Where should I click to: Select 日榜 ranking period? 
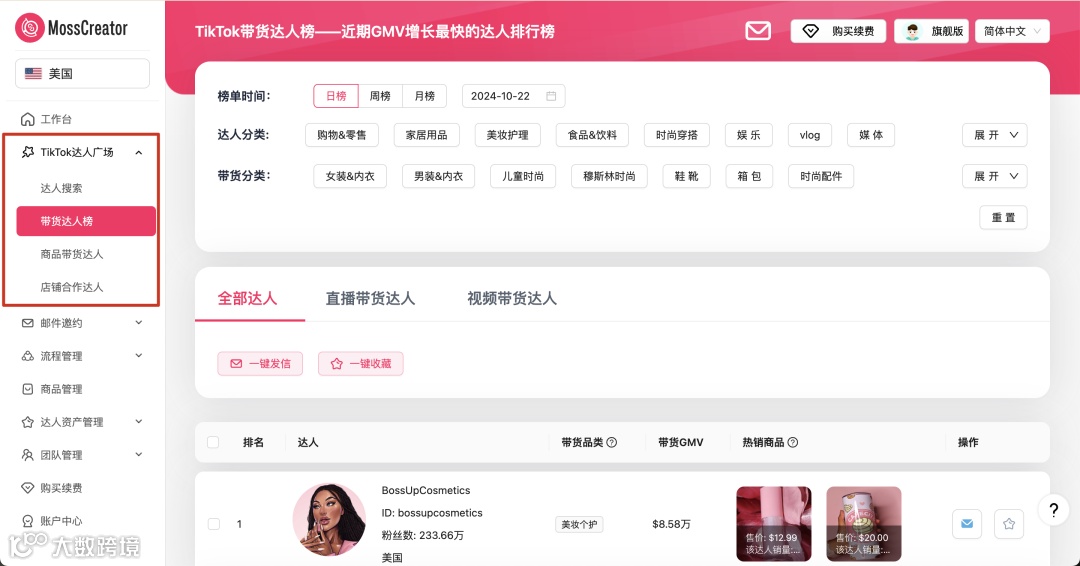click(x=336, y=96)
